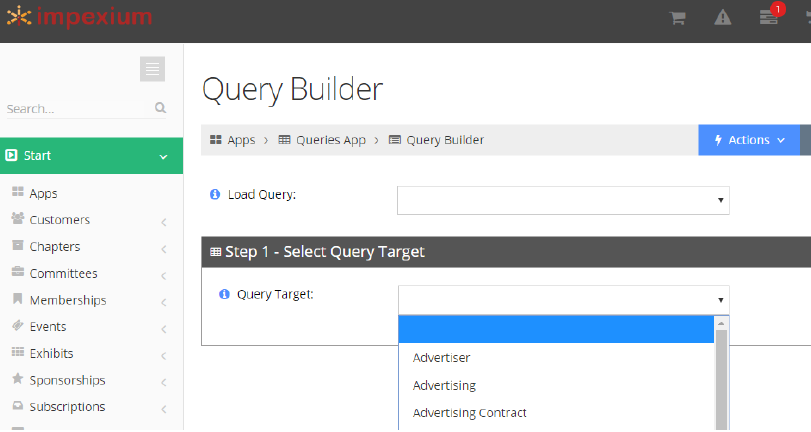Expand the Memberships submenu chevron

point(163,302)
